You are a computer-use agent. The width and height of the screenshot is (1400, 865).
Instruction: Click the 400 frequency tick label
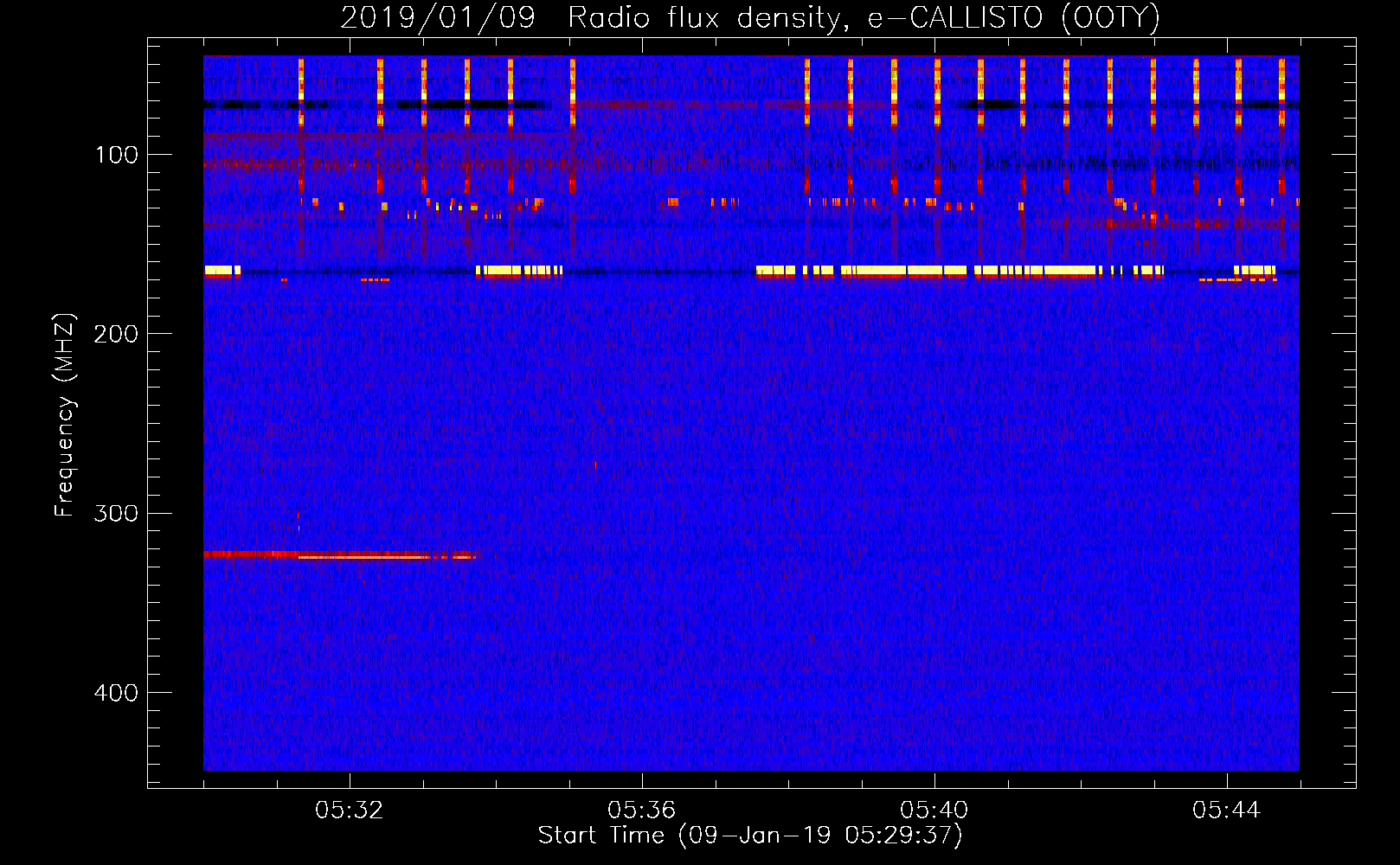tap(116, 693)
